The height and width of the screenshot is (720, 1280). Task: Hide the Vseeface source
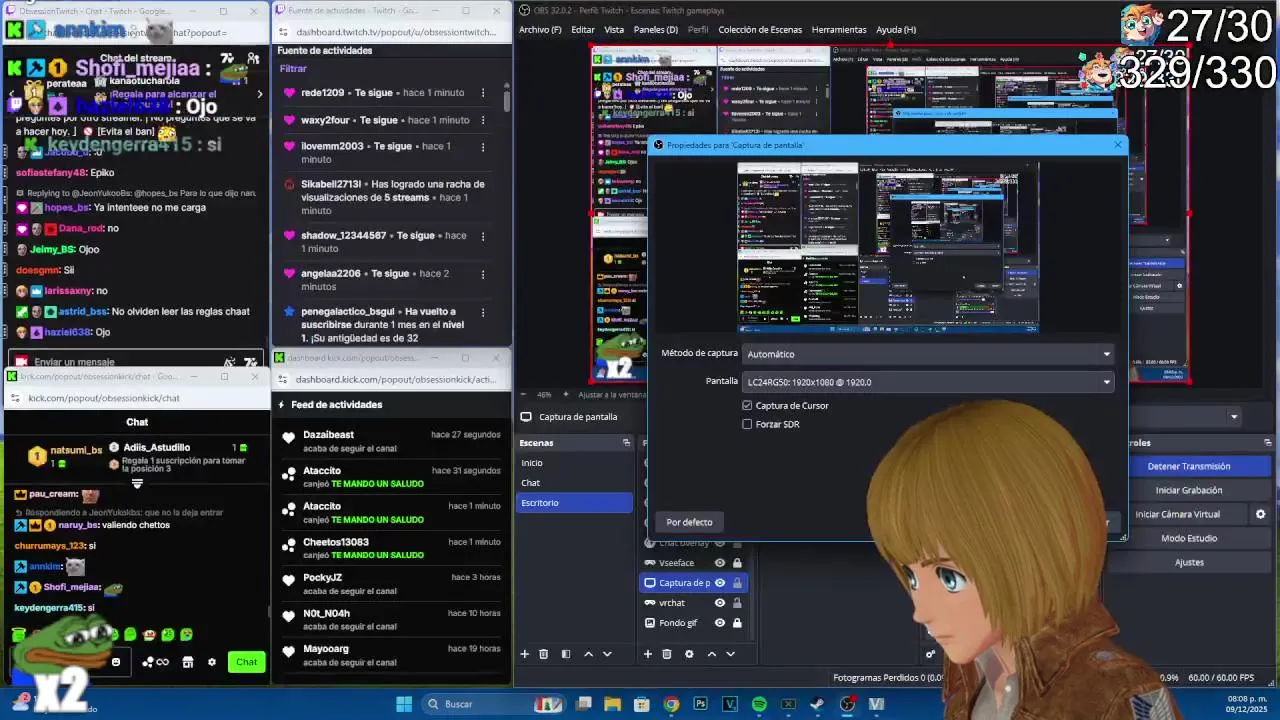[x=719, y=563]
